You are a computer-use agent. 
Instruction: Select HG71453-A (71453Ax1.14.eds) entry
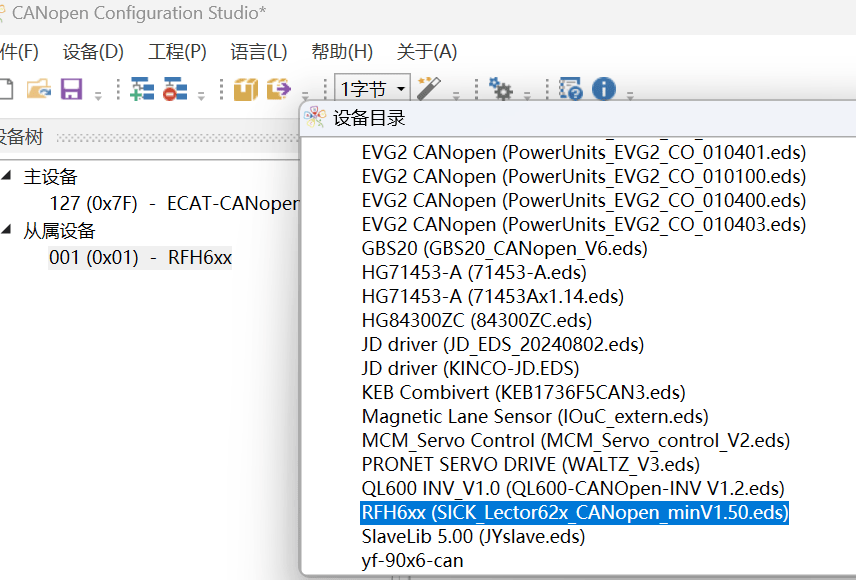[x=492, y=297]
